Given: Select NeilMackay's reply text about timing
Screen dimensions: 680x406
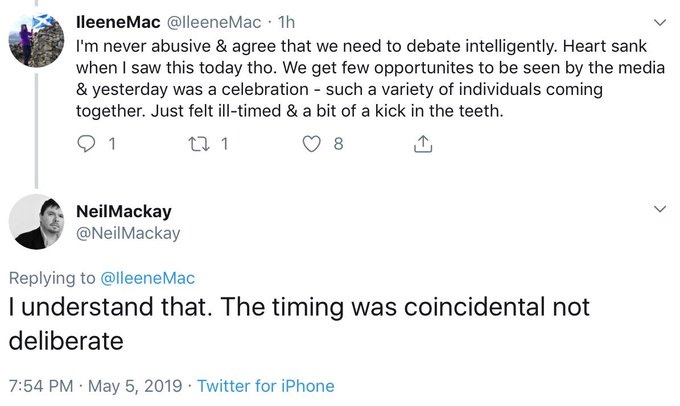Looking at the screenshot, I should (299, 324).
